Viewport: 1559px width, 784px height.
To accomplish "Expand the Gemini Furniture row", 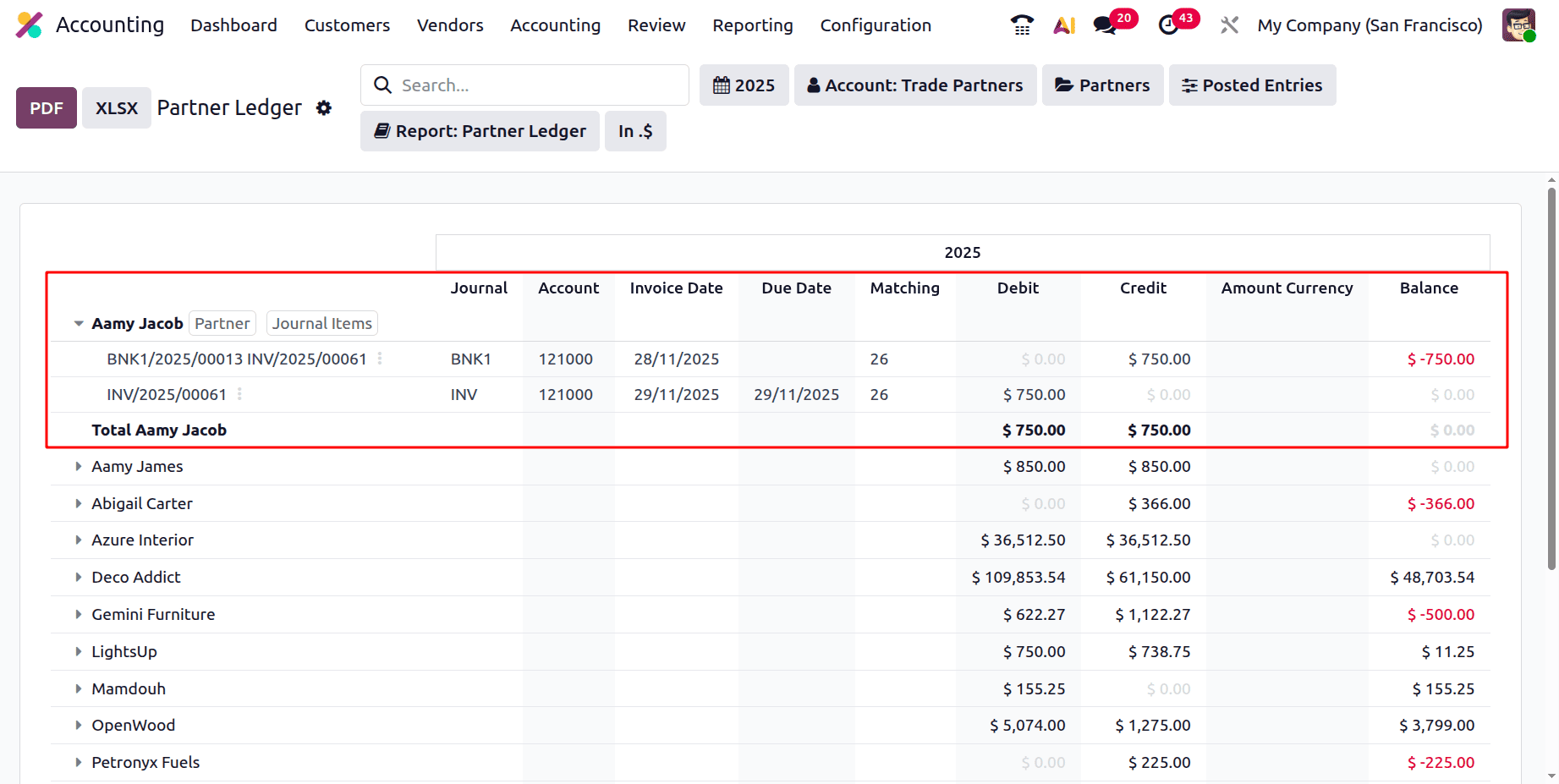I will (x=79, y=615).
